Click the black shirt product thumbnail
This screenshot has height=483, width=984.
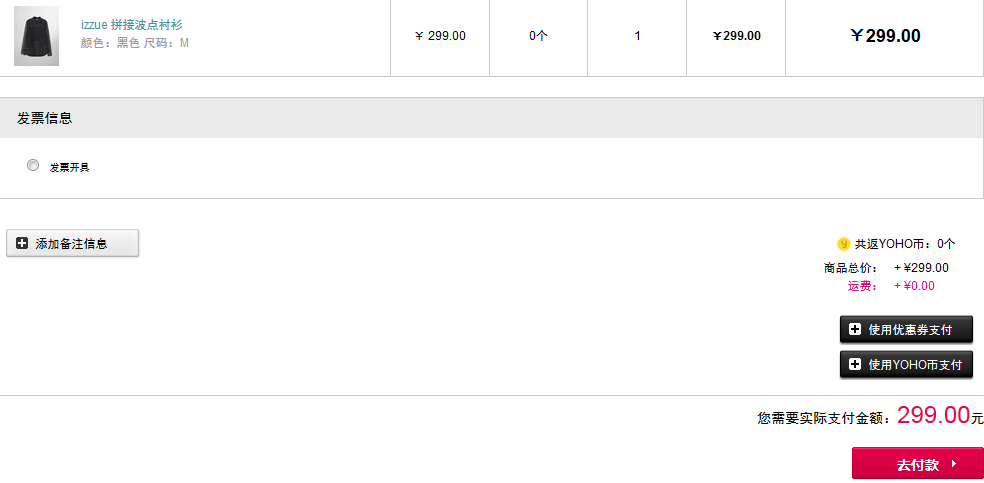click(x=36, y=36)
